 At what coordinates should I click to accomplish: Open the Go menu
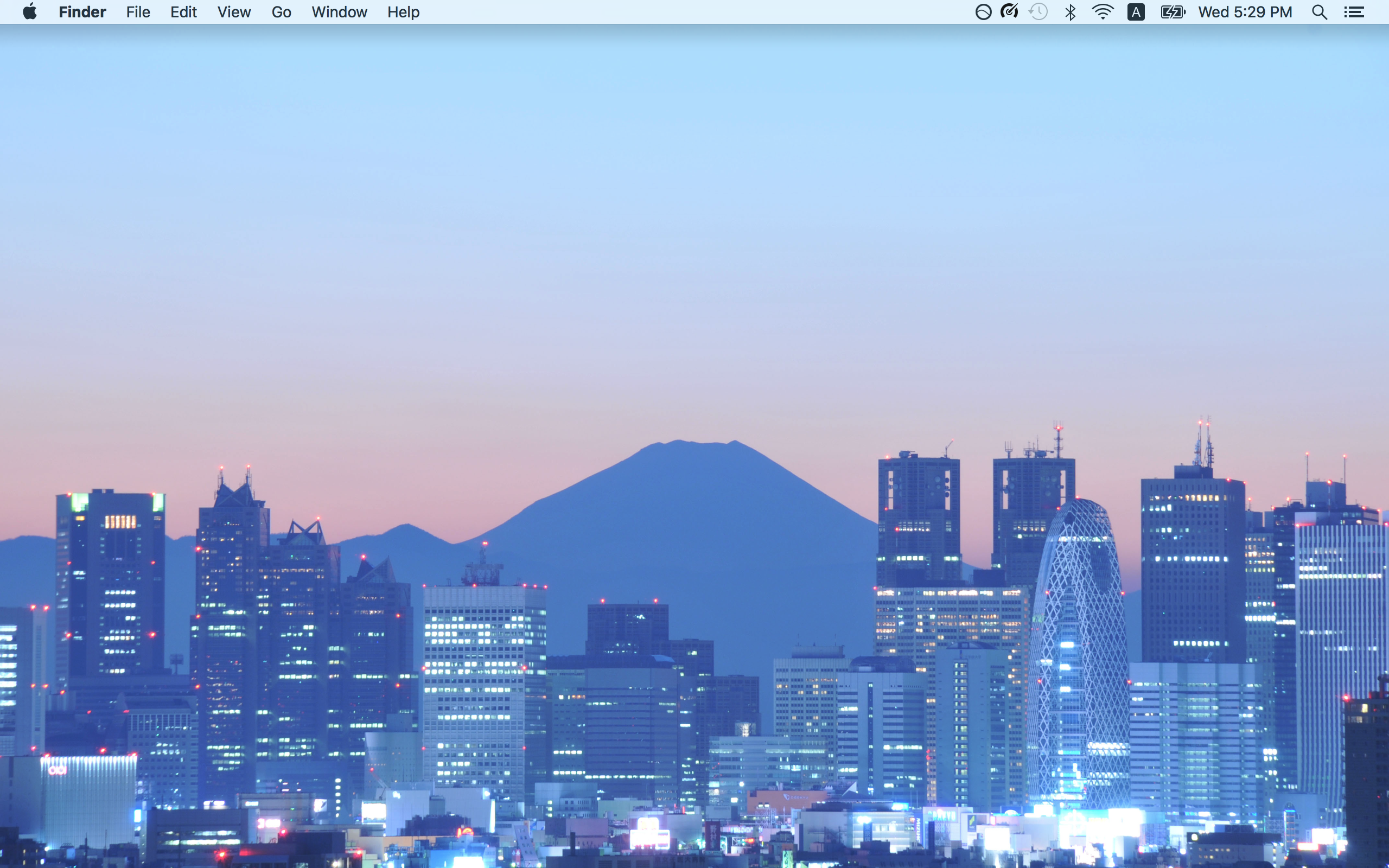pos(281,12)
